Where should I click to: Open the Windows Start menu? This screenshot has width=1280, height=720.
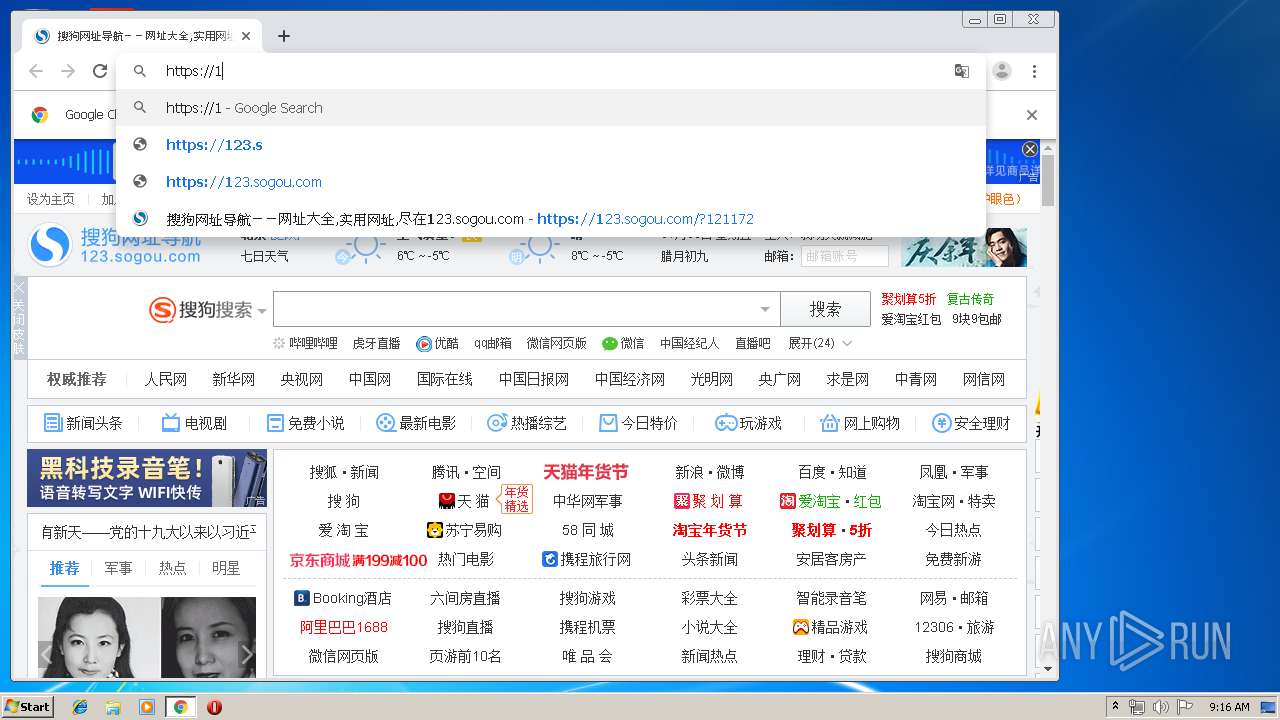[28, 706]
